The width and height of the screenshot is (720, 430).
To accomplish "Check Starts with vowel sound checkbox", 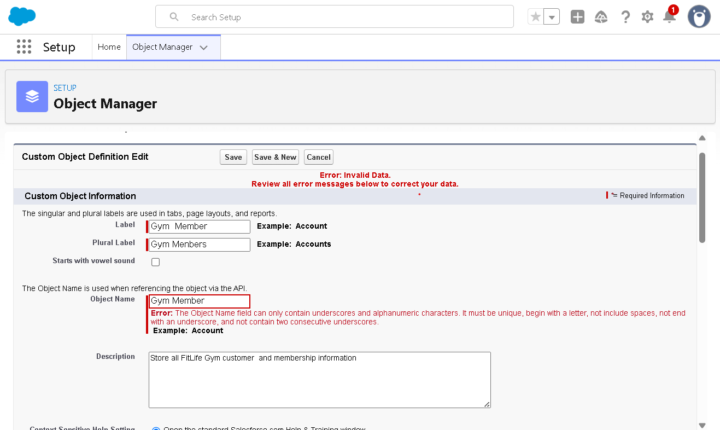I will (156, 262).
